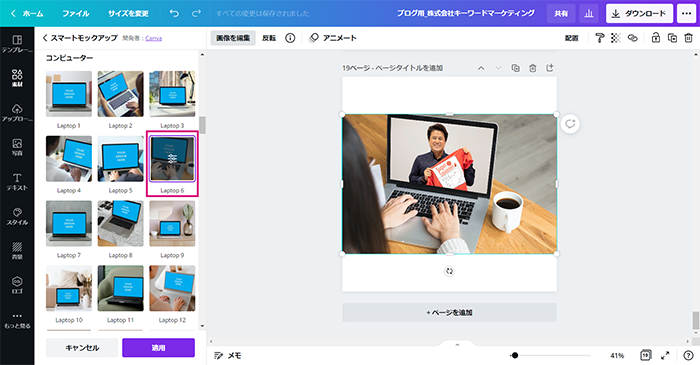The image size is (700, 365).
Task: Adjust the zoom slider handle
Action: click(515, 356)
